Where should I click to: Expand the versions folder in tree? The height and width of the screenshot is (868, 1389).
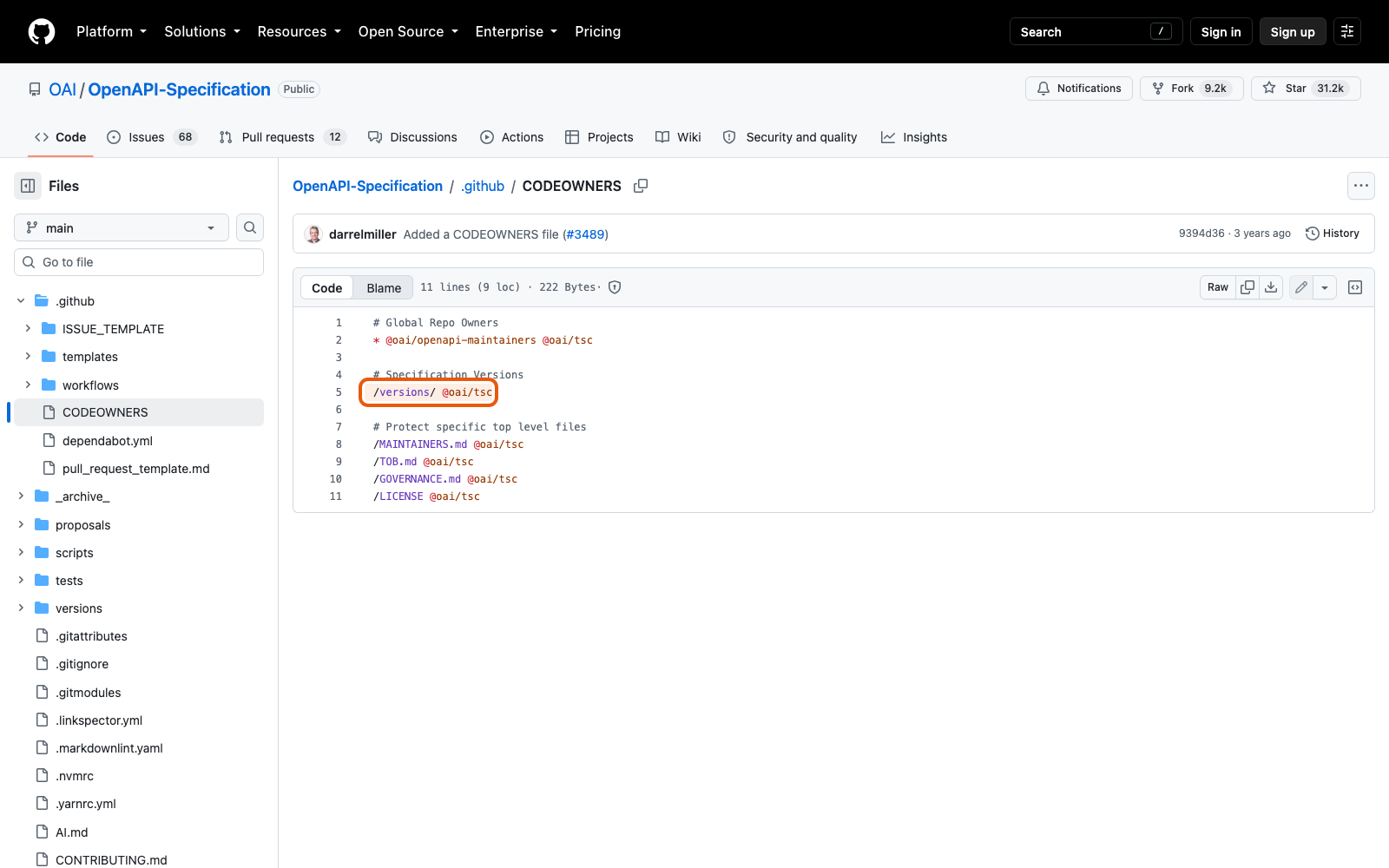coord(21,608)
